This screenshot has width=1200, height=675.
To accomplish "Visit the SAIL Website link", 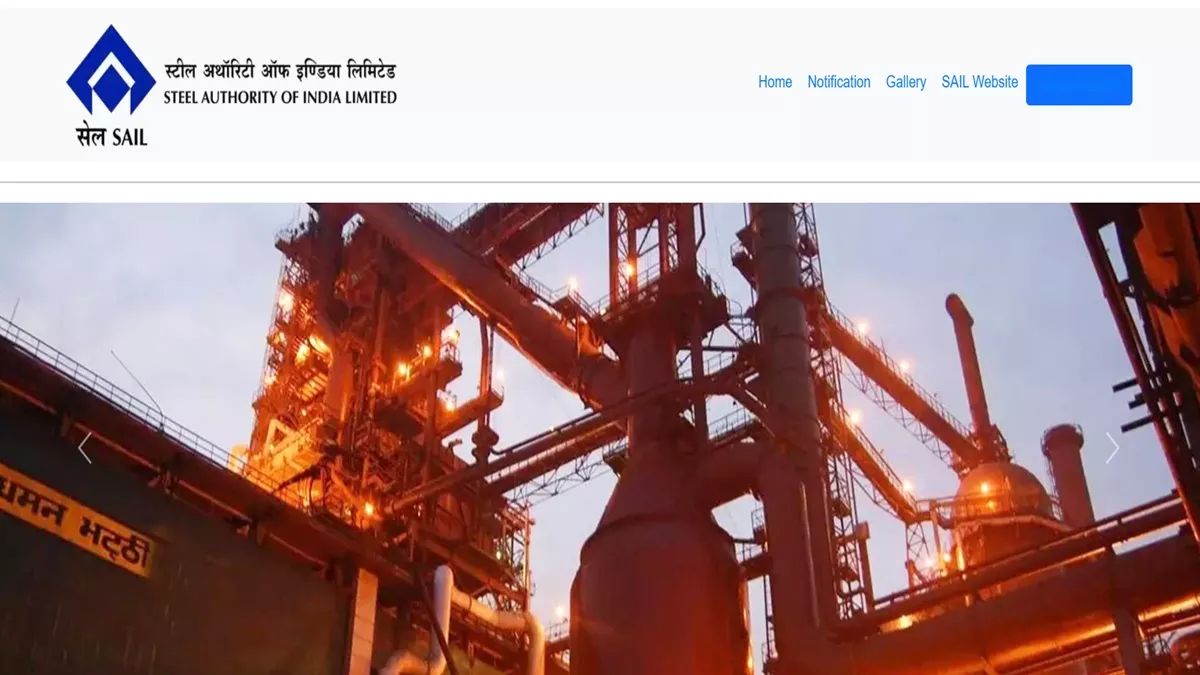I will (980, 82).
